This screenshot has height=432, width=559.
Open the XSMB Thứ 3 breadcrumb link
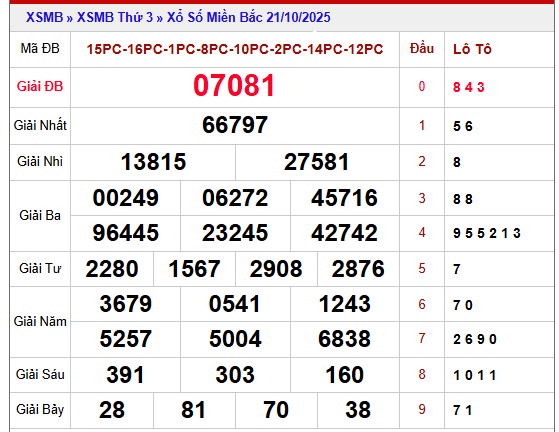coord(115,17)
